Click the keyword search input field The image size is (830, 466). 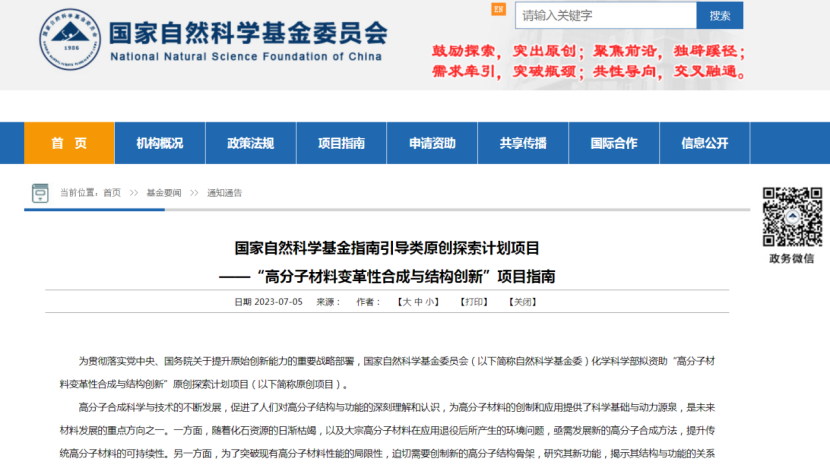coord(605,16)
